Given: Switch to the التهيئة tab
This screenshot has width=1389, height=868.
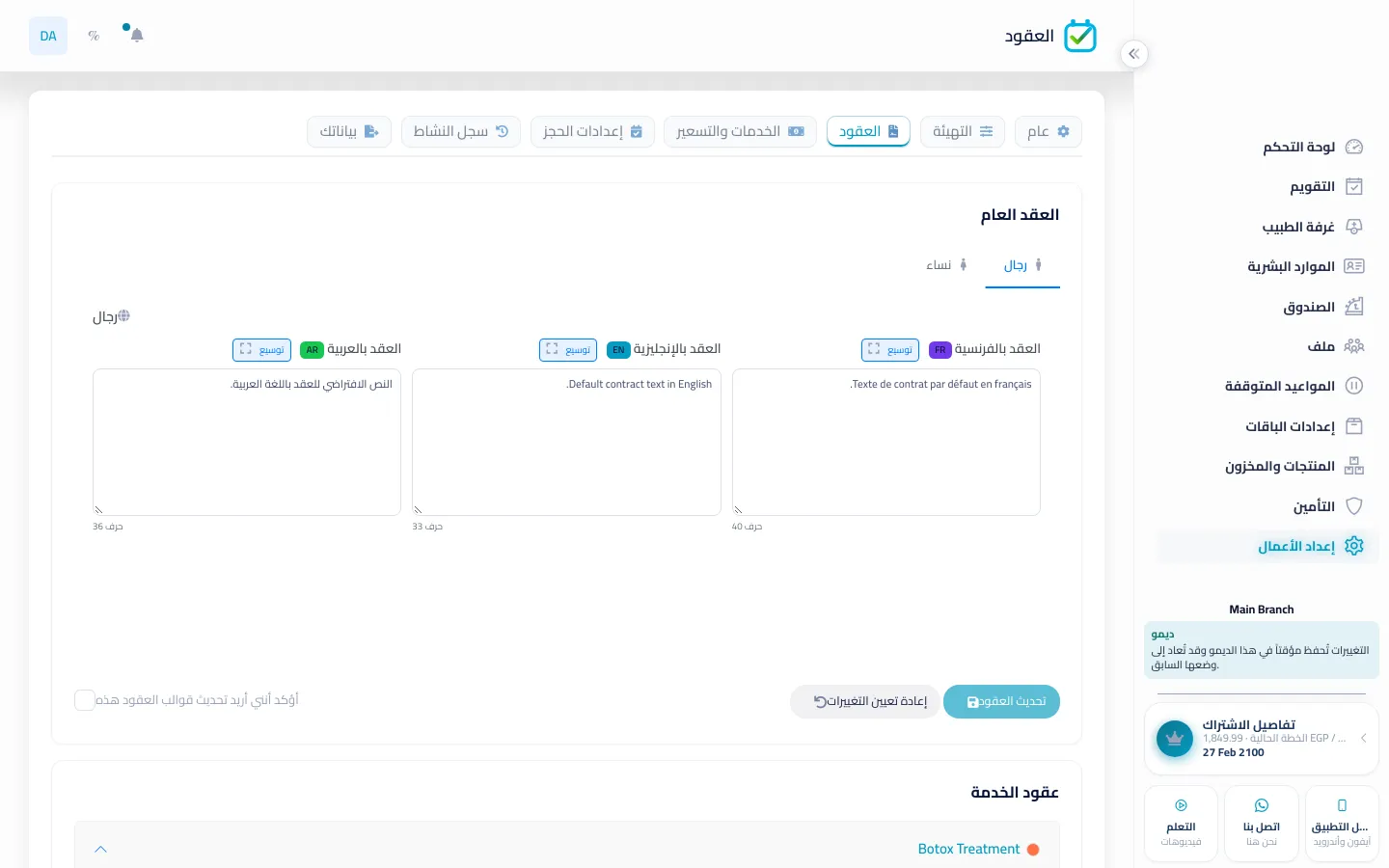Looking at the screenshot, I should click(x=963, y=132).
